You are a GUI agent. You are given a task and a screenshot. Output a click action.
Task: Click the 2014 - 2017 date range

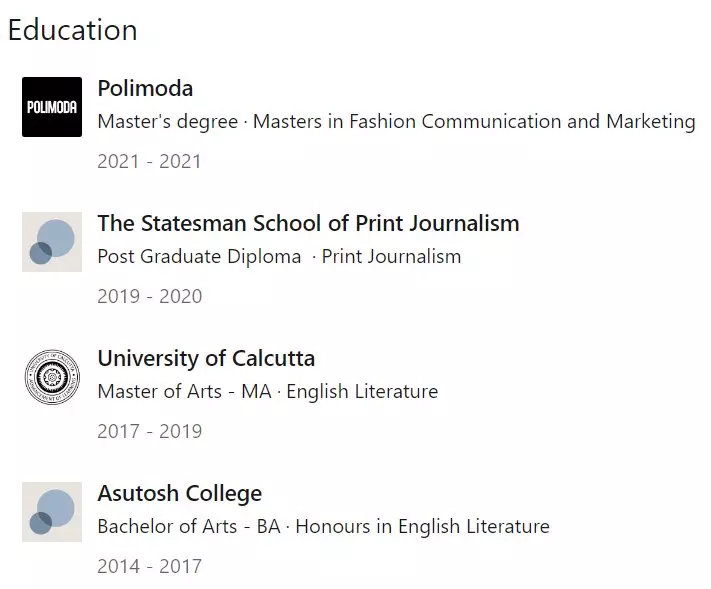click(150, 566)
